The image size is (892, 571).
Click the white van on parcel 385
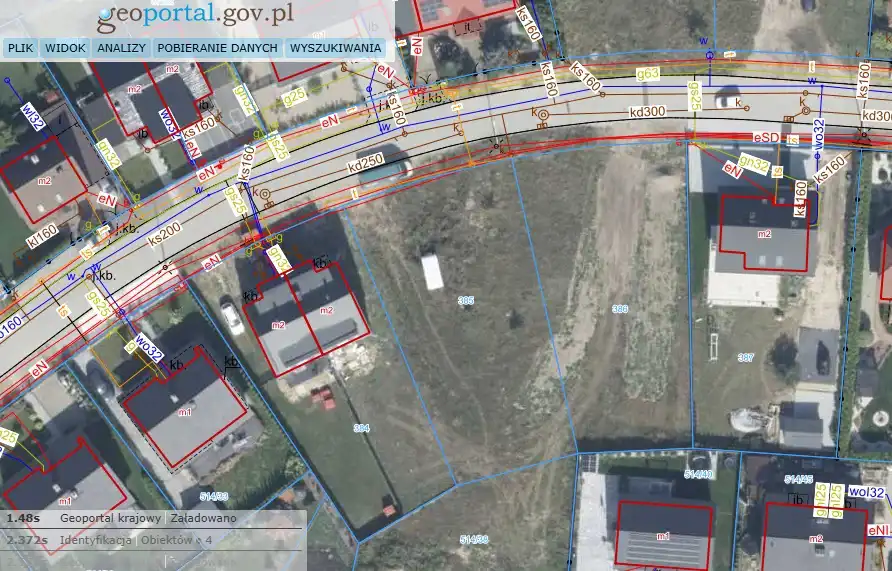coord(432,271)
